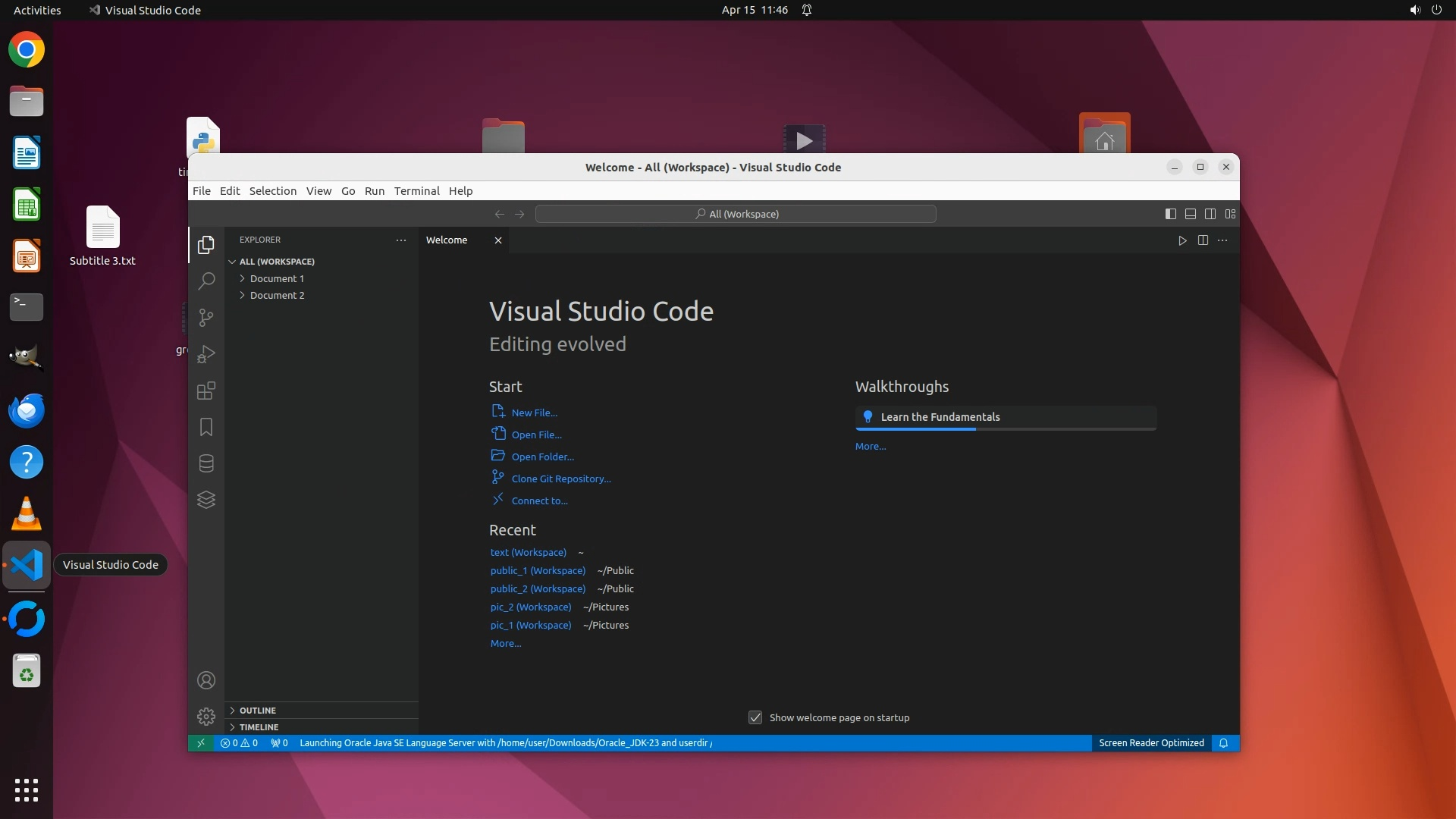Expand the OUTLINE section

pos(258,711)
